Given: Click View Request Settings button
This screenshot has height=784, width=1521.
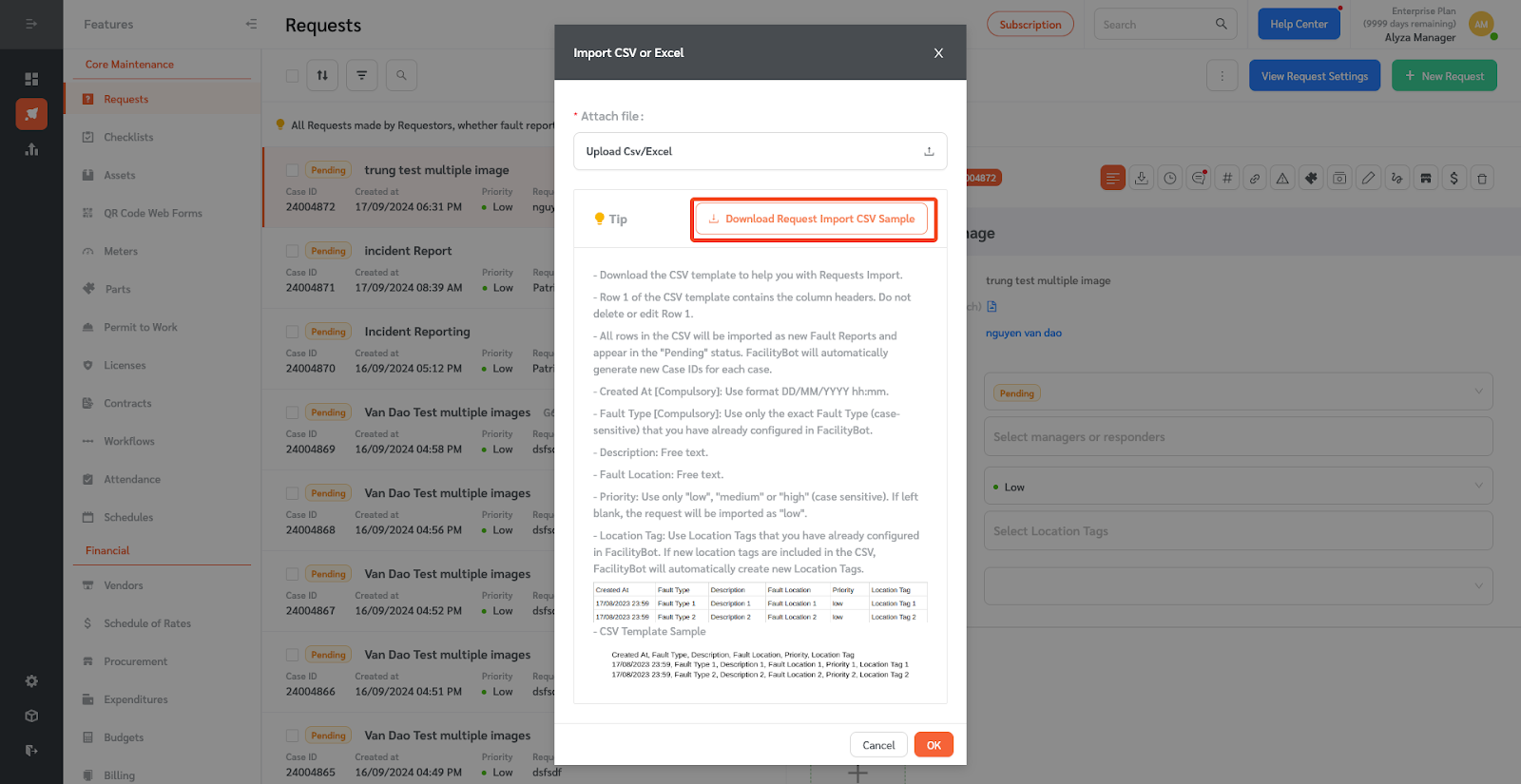Looking at the screenshot, I should [1315, 76].
